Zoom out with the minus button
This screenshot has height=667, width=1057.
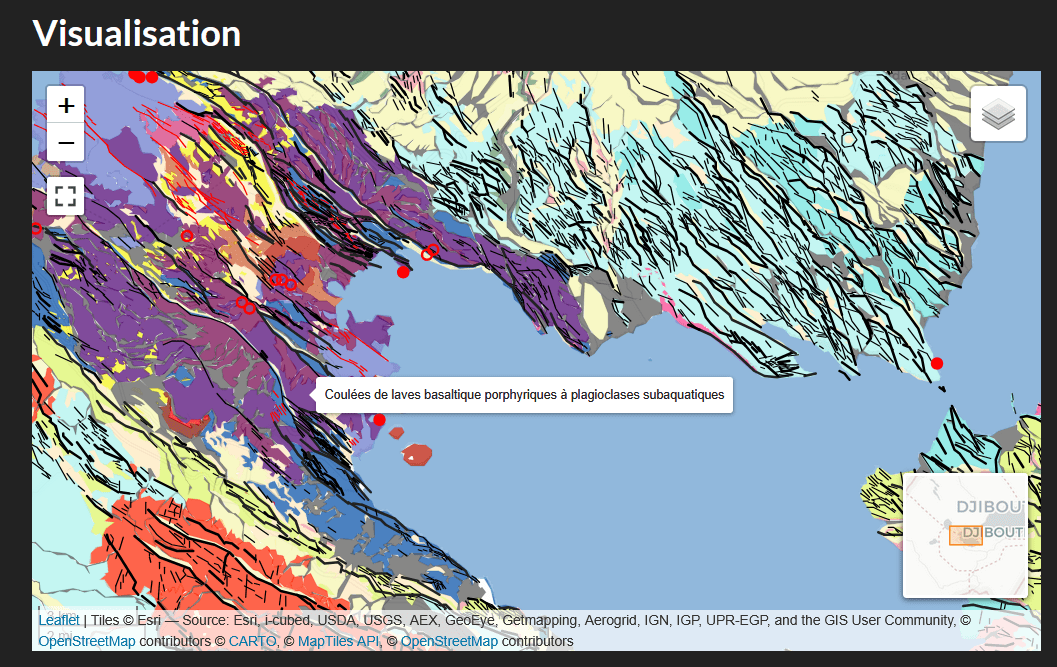pos(66,143)
